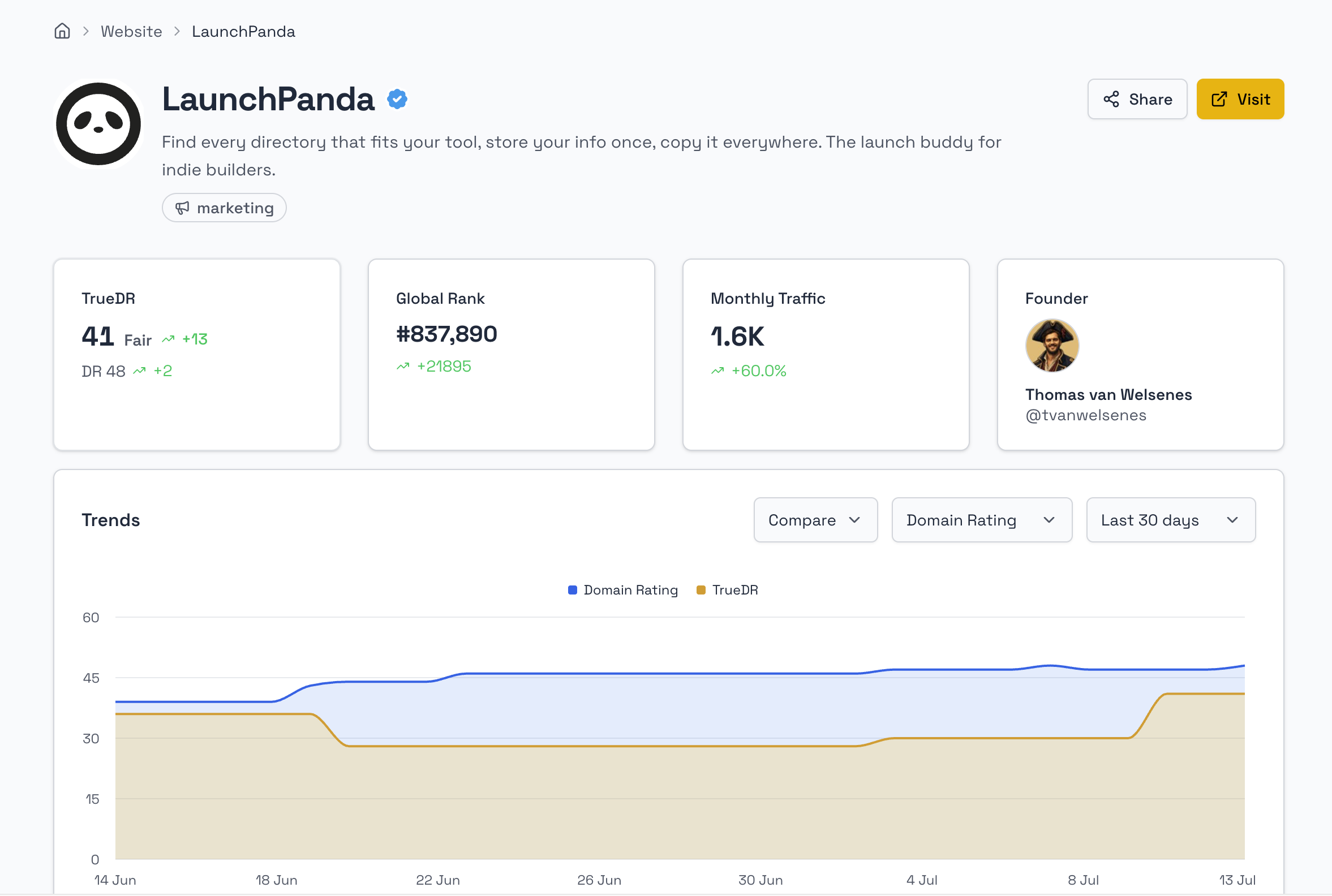Image resolution: width=1332 pixels, height=896 pixels.
Task: Click the TrueDR +13 trend arrow icon
Action: 168,339
